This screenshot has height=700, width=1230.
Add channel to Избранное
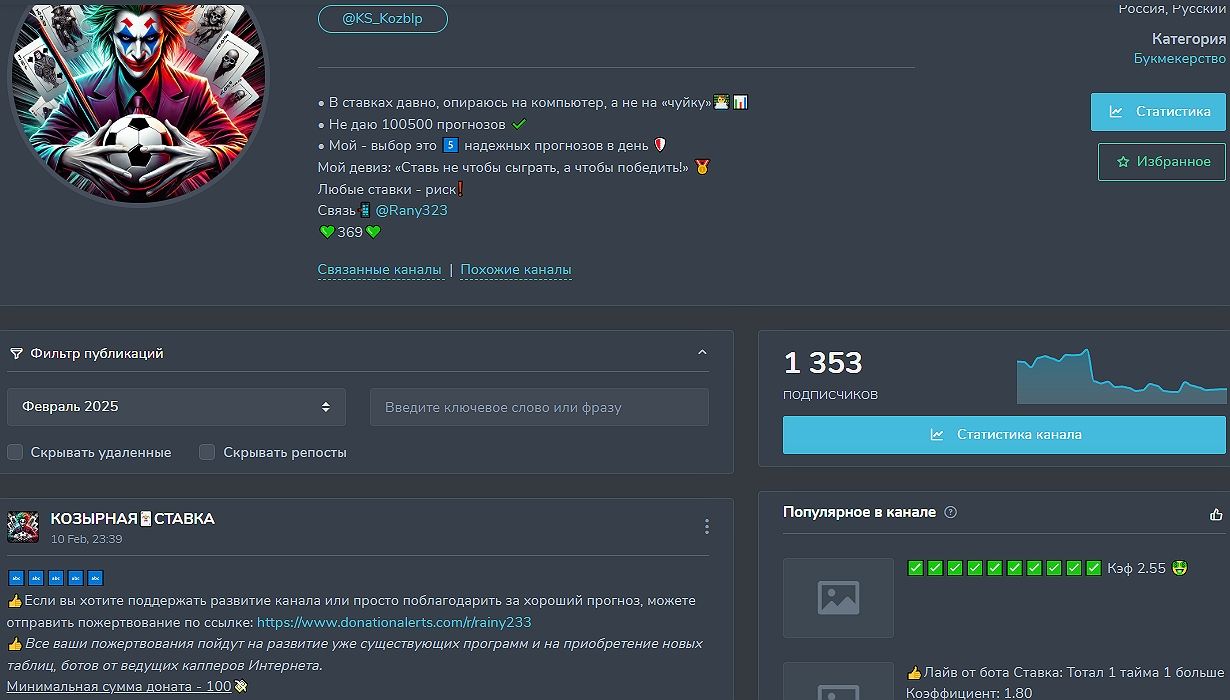[x=1162, y=161]
